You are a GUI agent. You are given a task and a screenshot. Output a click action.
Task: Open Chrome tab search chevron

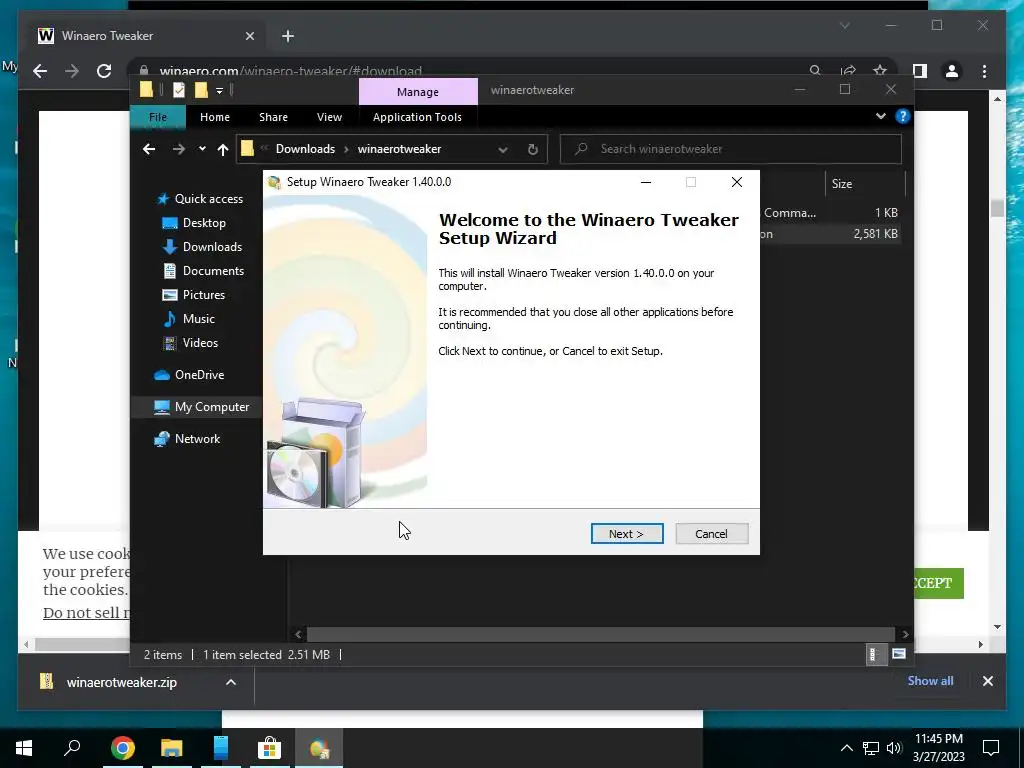(844, 25)
